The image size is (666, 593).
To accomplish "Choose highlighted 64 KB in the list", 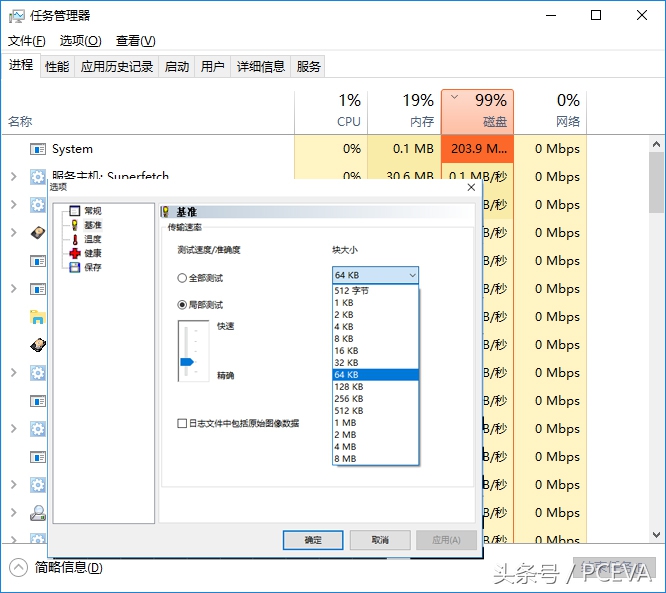I will (375, 375).
